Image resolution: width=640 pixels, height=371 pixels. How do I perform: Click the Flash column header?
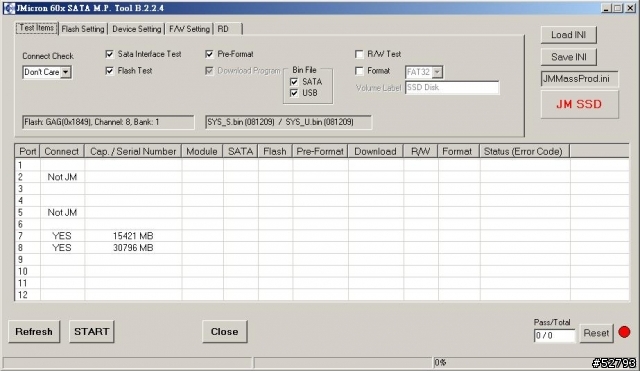coord(275,151)
